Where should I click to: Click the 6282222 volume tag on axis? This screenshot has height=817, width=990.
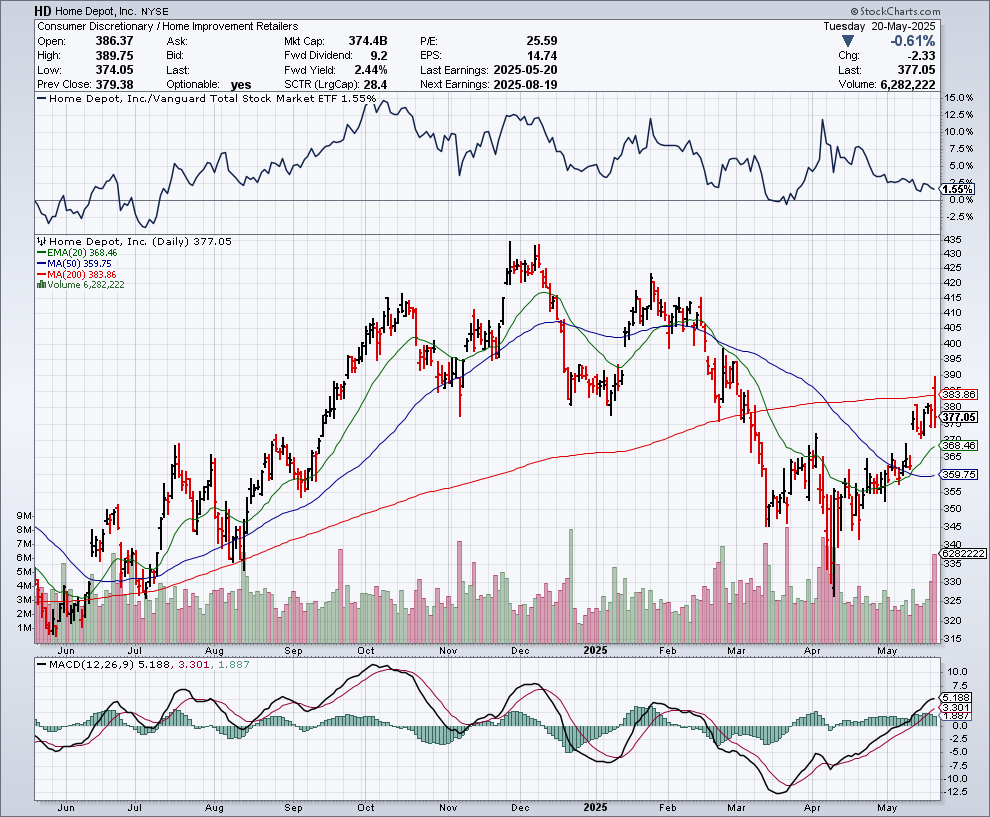(x=963, y=553)
